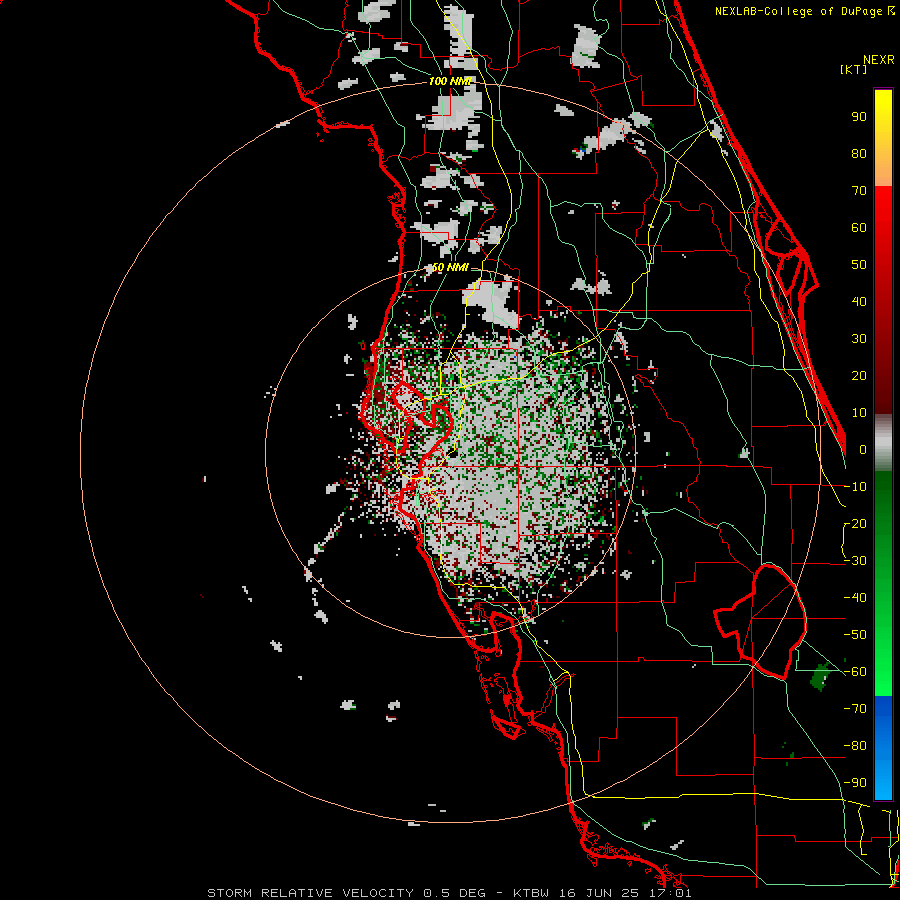Viewport: 900px width, 900px height.
Task: Click the -40 value on velocity scale
Action: tap(855, 598)
